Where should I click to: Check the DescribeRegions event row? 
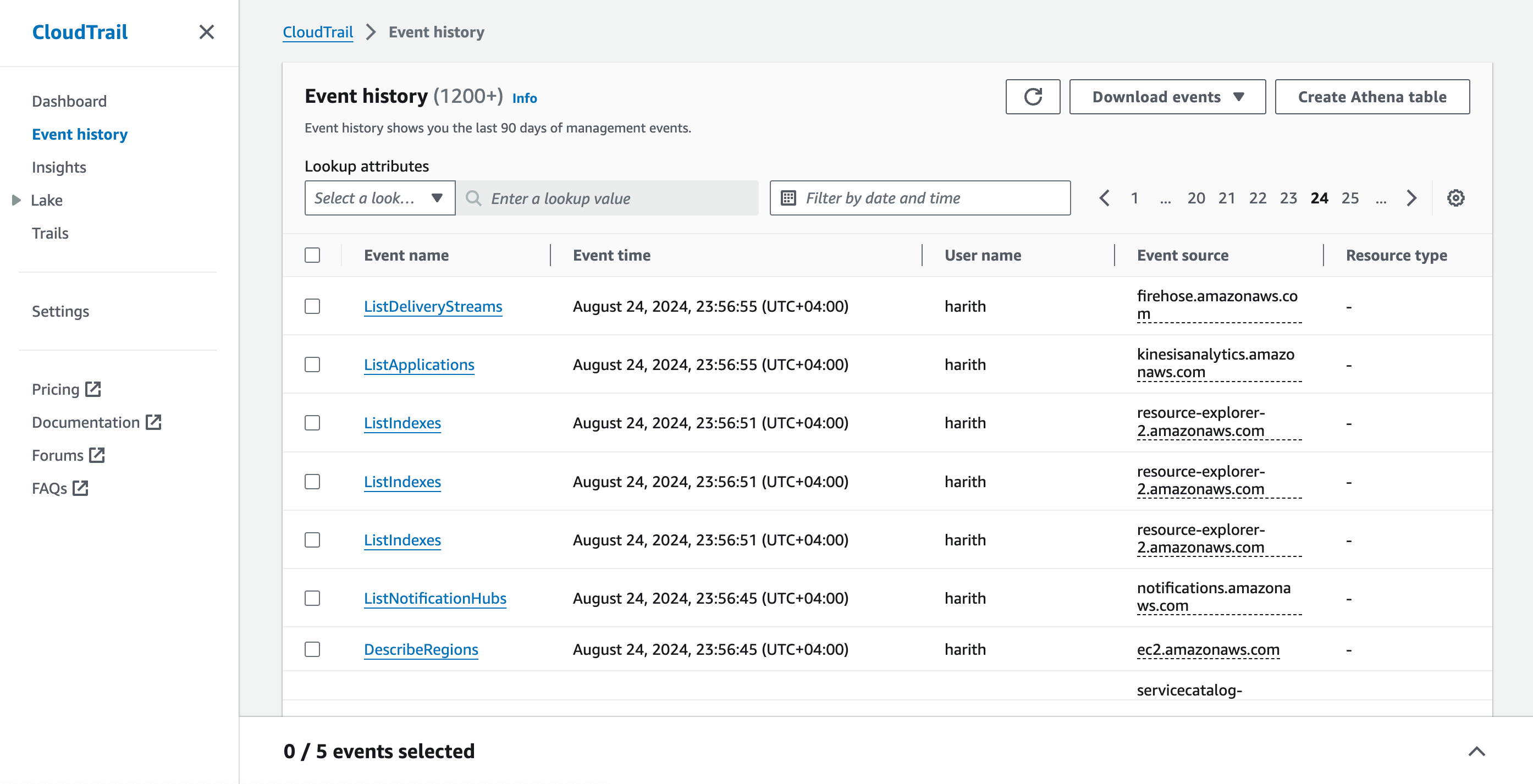click(312, 649)
